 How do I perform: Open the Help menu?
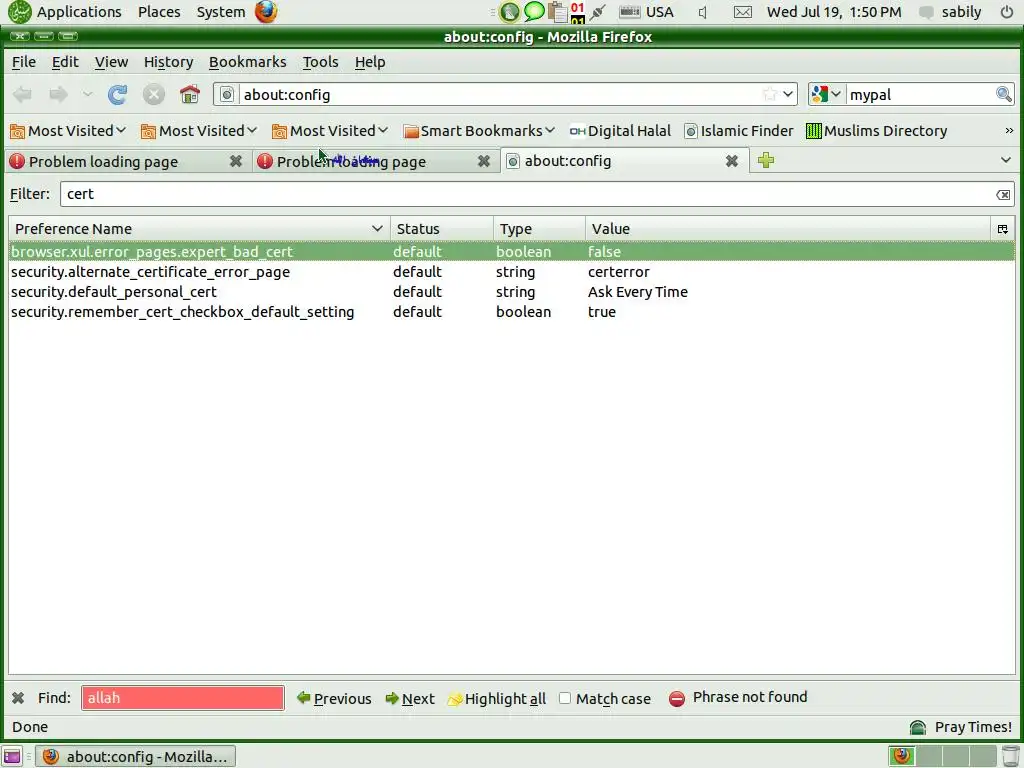click(370, 62)
